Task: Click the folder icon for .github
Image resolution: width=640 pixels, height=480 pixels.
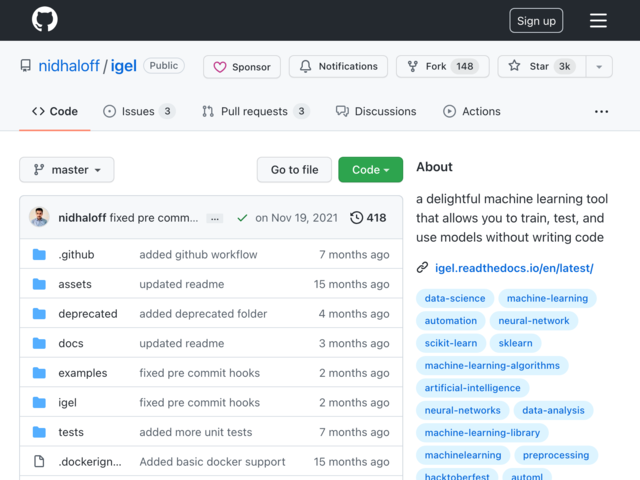Action: (39, 254)
